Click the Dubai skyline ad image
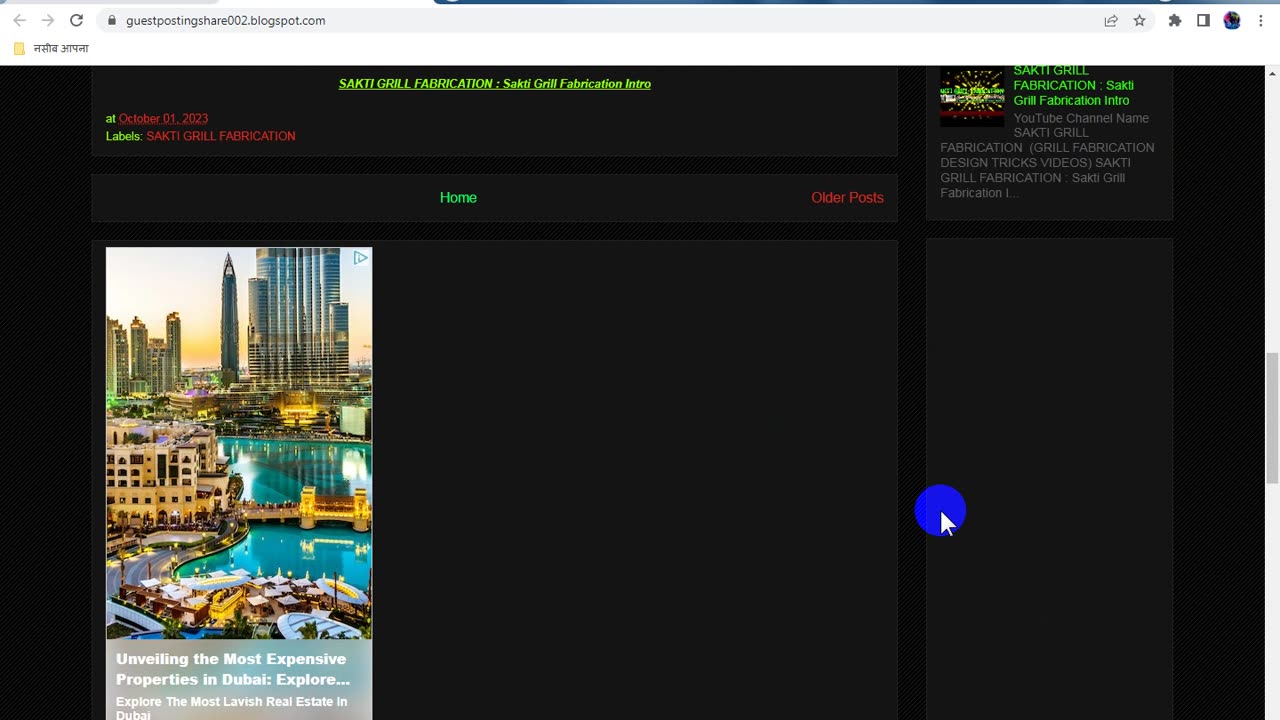This screenshot has height=720, width=1280. click(x=239, y=443)
